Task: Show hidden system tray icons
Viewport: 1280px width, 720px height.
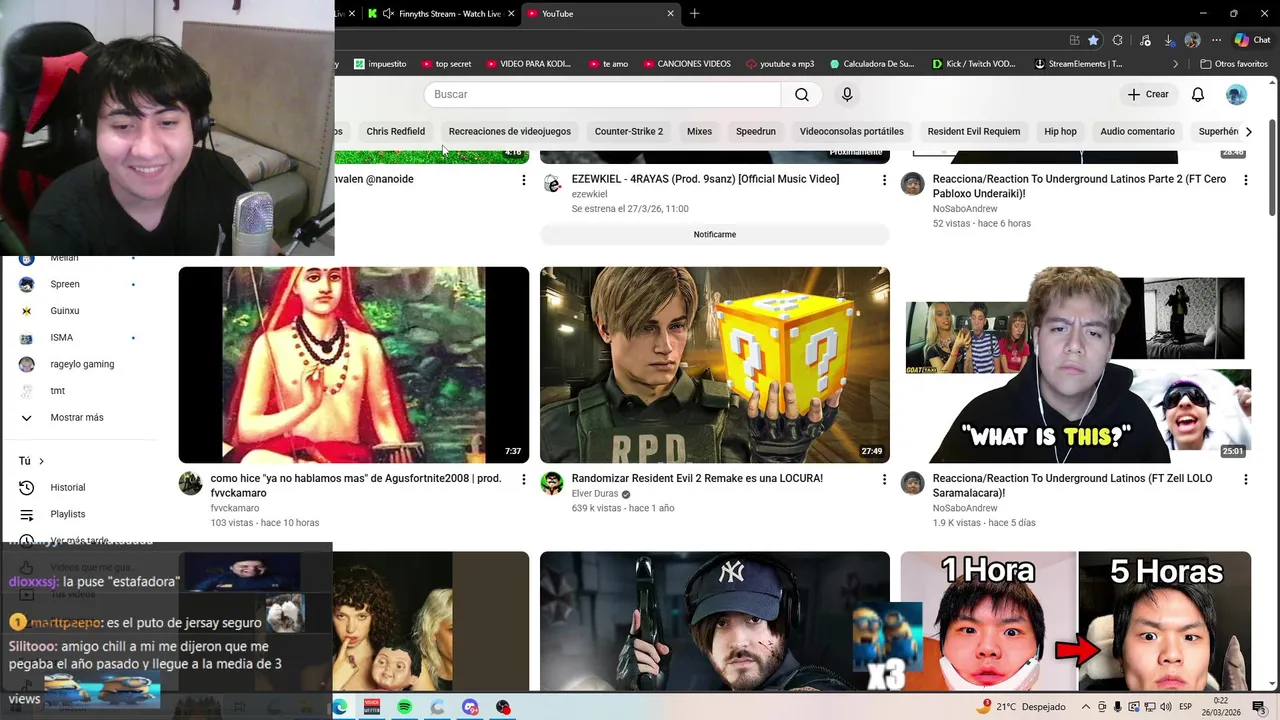Action: tap(1086, 707)
